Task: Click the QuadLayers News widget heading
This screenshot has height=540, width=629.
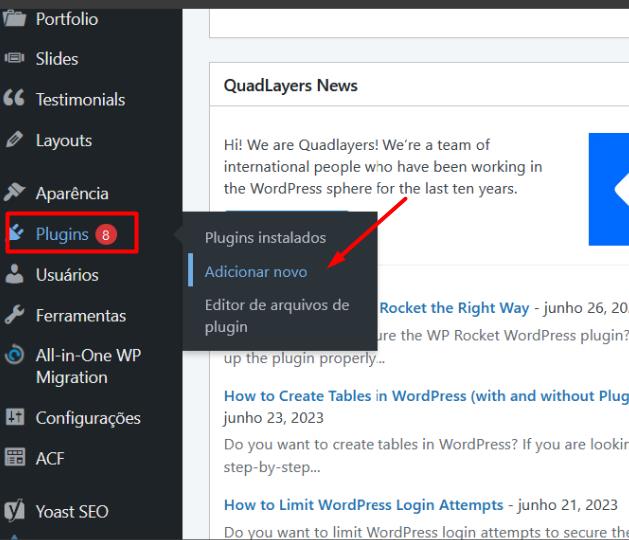Action: (x=290, y=86)
